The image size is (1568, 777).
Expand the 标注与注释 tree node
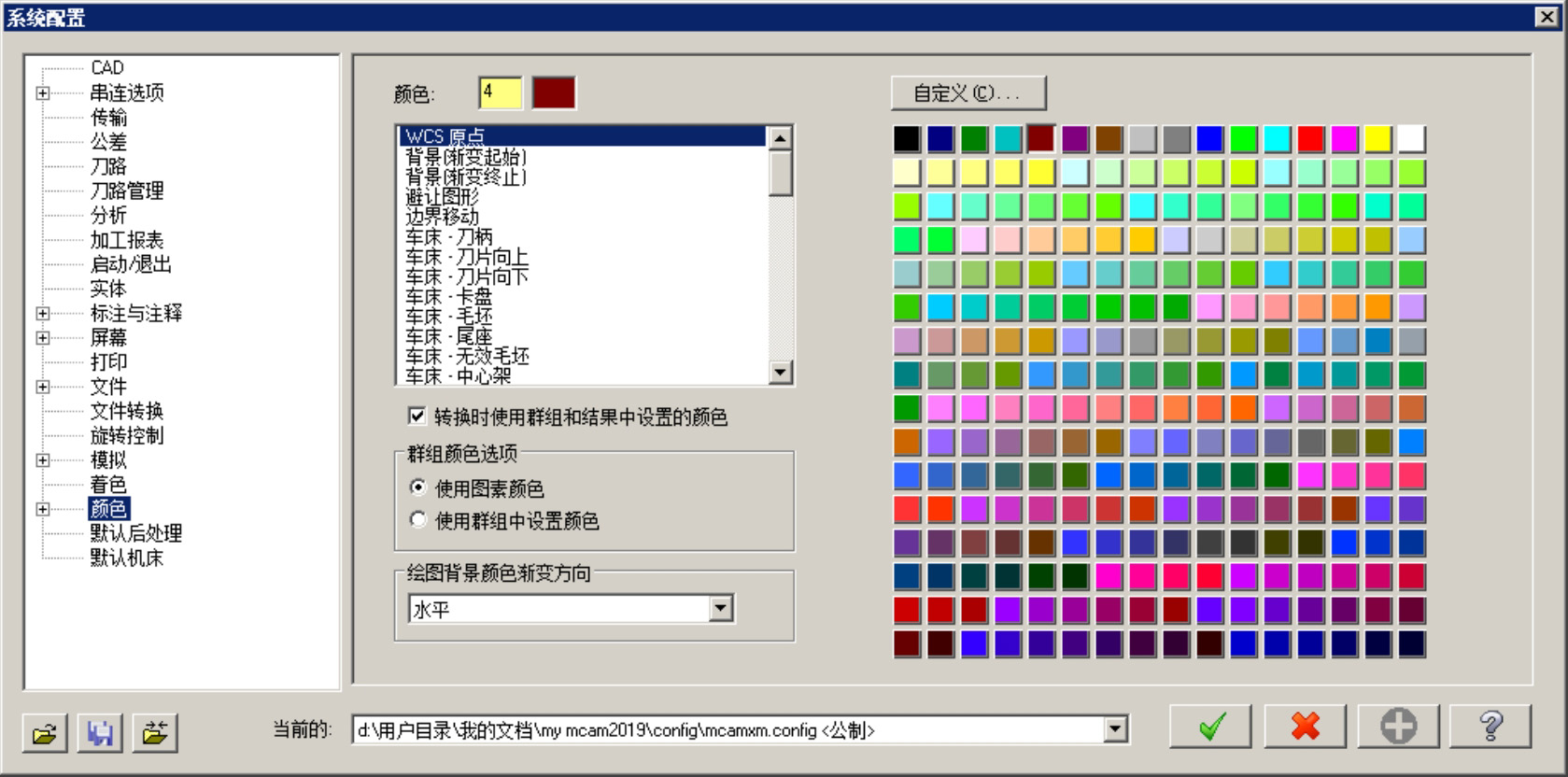[43, 314]
